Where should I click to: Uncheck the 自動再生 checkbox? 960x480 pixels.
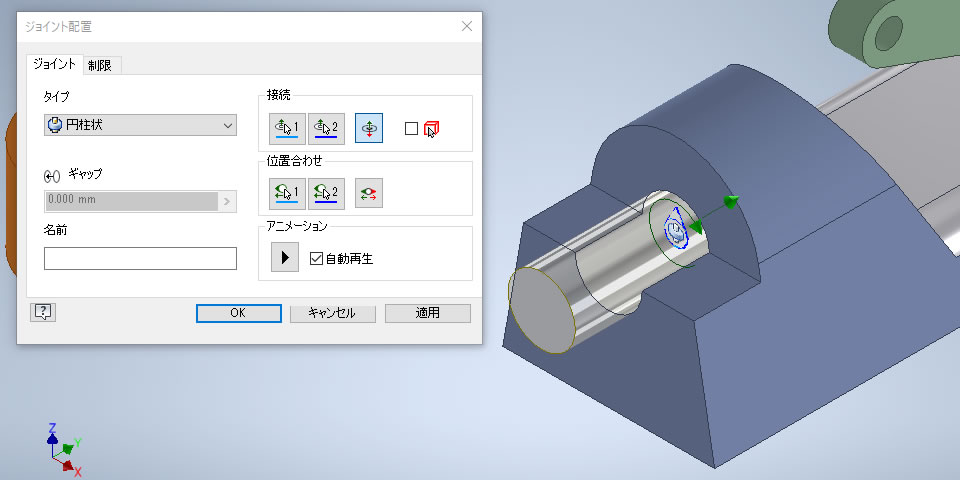coord(317,258)
